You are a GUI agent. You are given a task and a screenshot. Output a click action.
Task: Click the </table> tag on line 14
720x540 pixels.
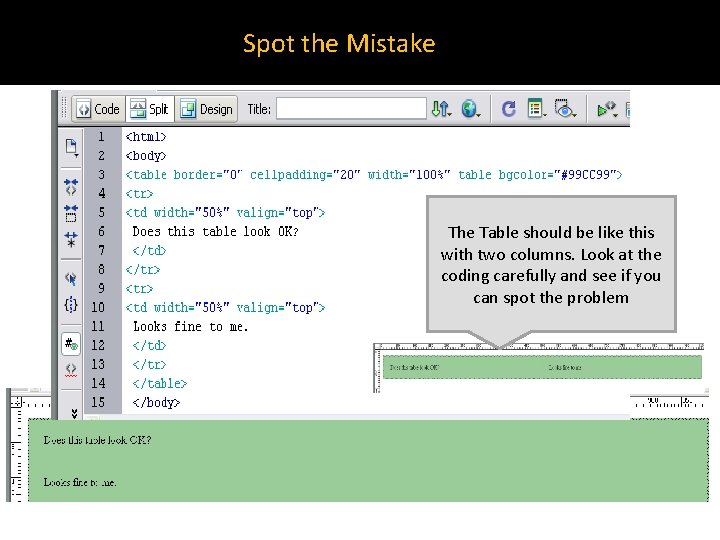(160, 383)
